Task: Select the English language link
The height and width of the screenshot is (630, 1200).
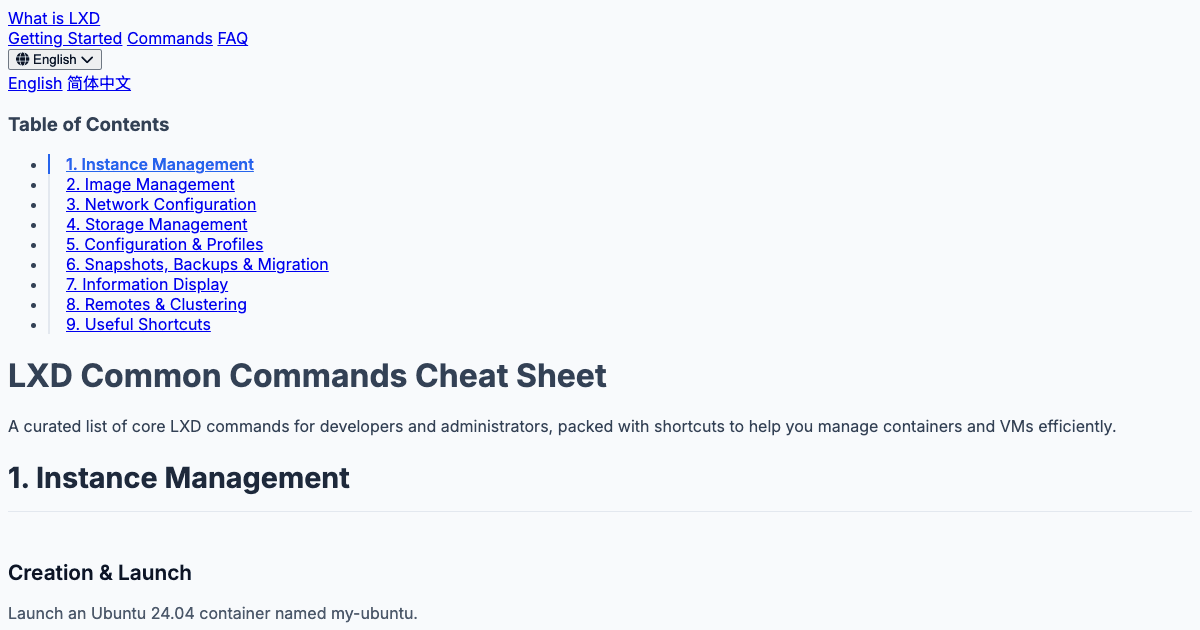Action: coord(34,83)
